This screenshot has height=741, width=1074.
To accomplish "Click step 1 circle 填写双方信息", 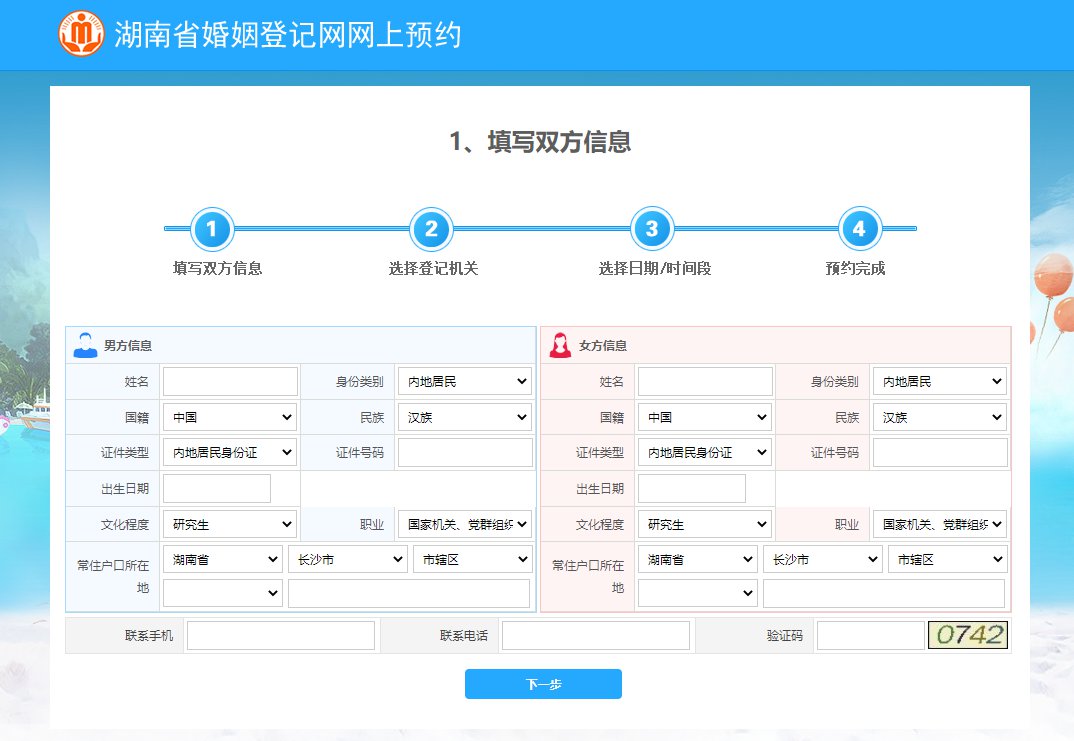I will coord(212,229).
